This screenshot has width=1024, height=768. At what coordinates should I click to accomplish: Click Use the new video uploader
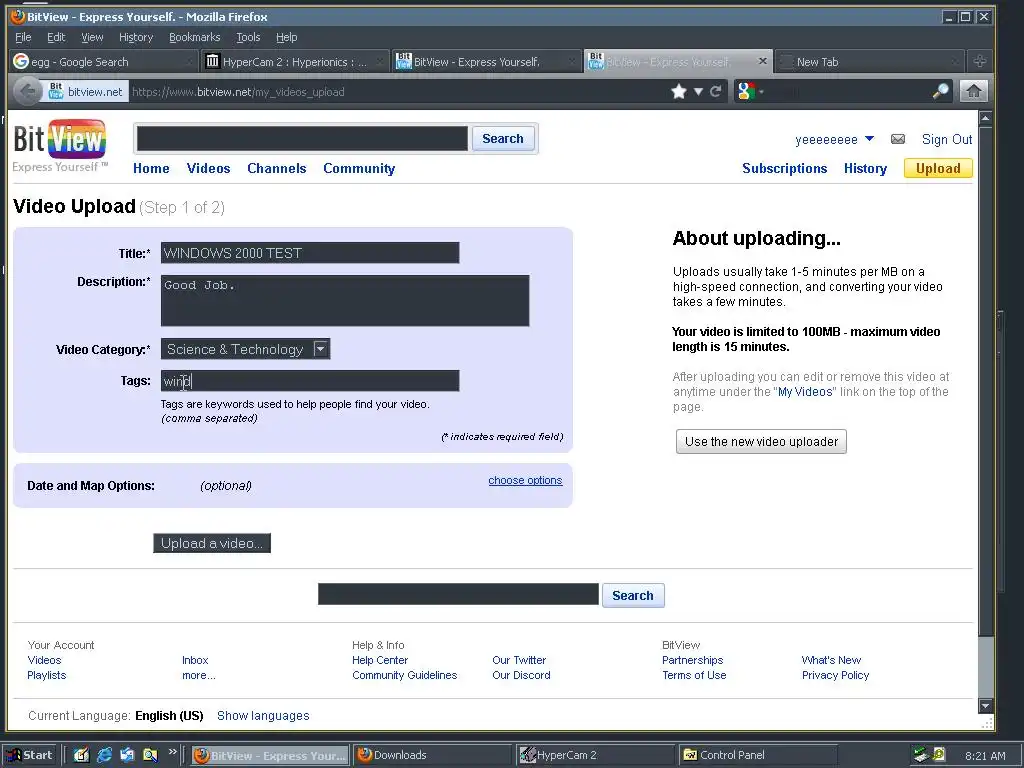[761, 441]
